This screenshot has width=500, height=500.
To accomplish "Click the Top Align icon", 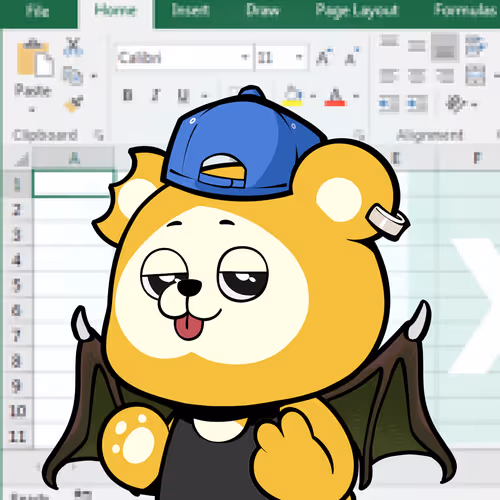I will click(389, 41).
